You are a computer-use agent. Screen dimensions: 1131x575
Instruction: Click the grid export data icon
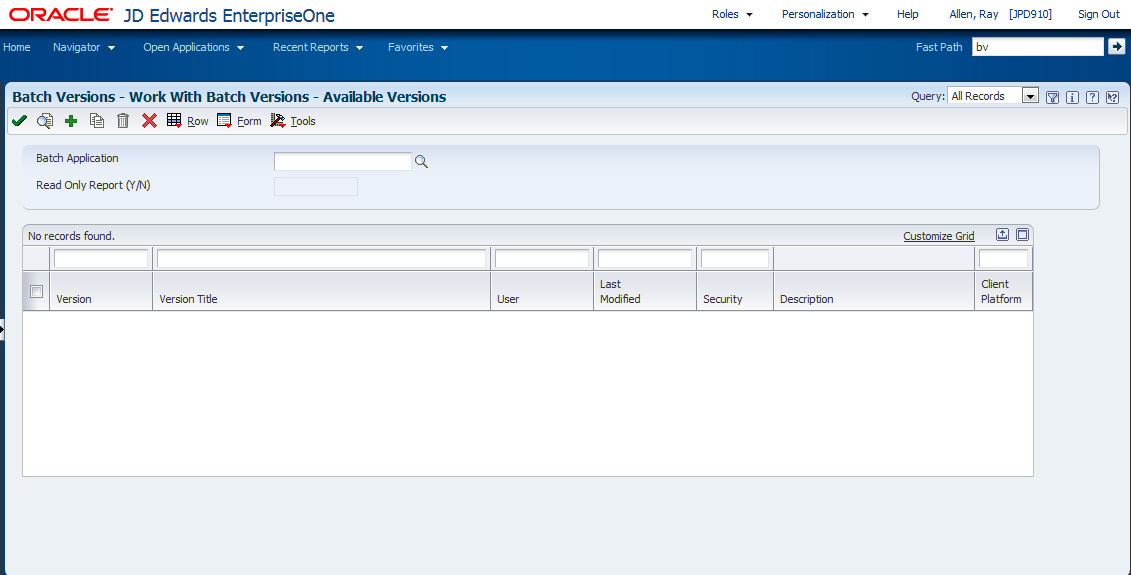click(1003, 234)
